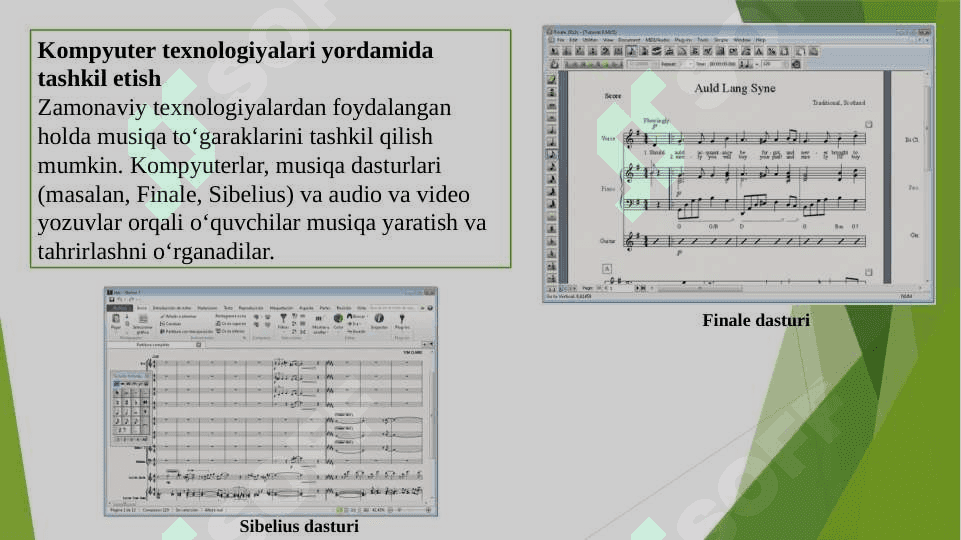
Task: Open Finale's Window menu
Action: [742, 40]
